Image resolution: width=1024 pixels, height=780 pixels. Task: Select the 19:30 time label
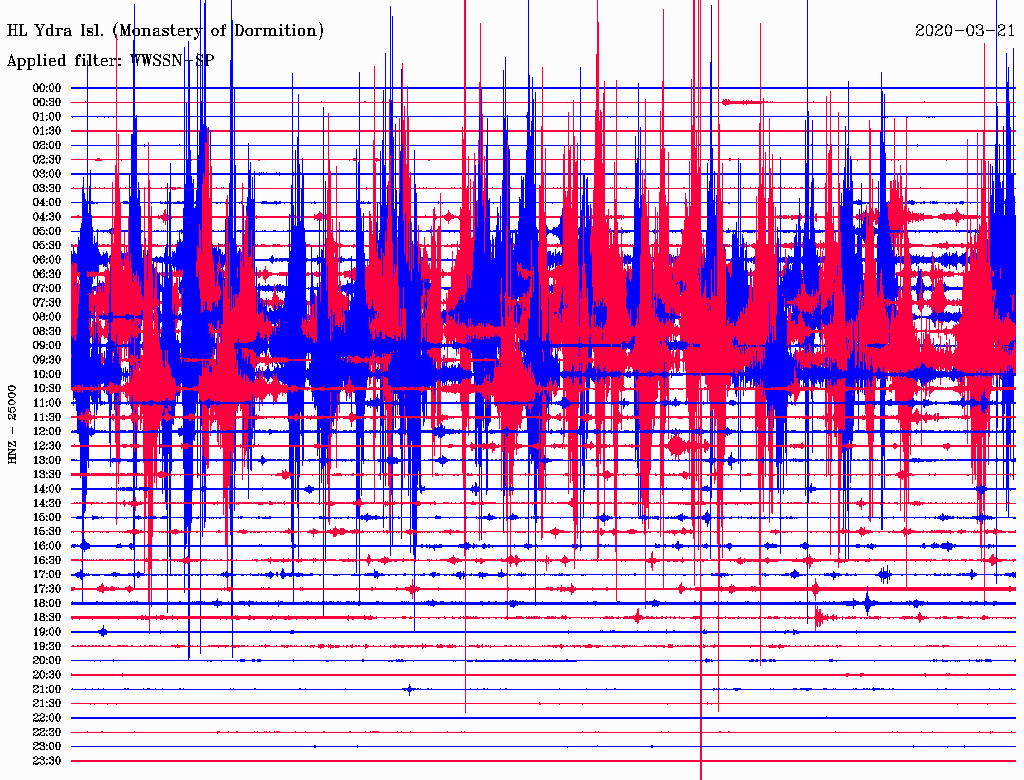pos(47,646)
